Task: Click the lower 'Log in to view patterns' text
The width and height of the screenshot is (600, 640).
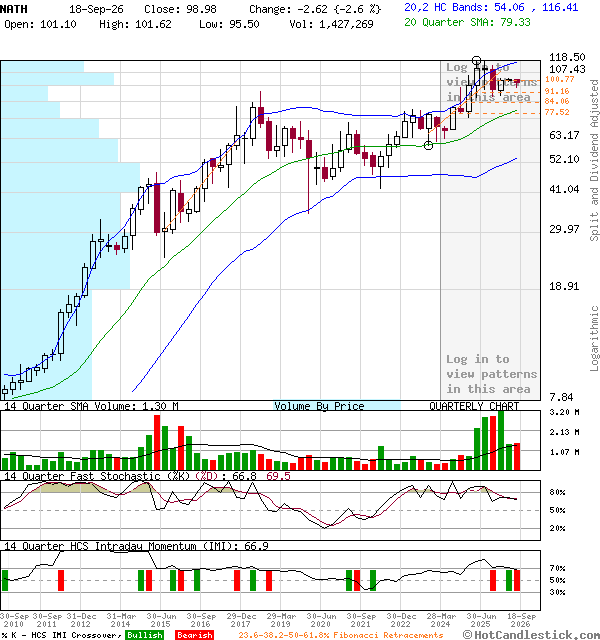Action: pos(491,374)
